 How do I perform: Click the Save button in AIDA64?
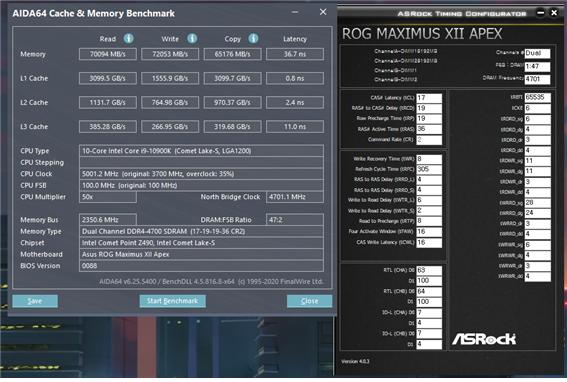tap(35, 301)
